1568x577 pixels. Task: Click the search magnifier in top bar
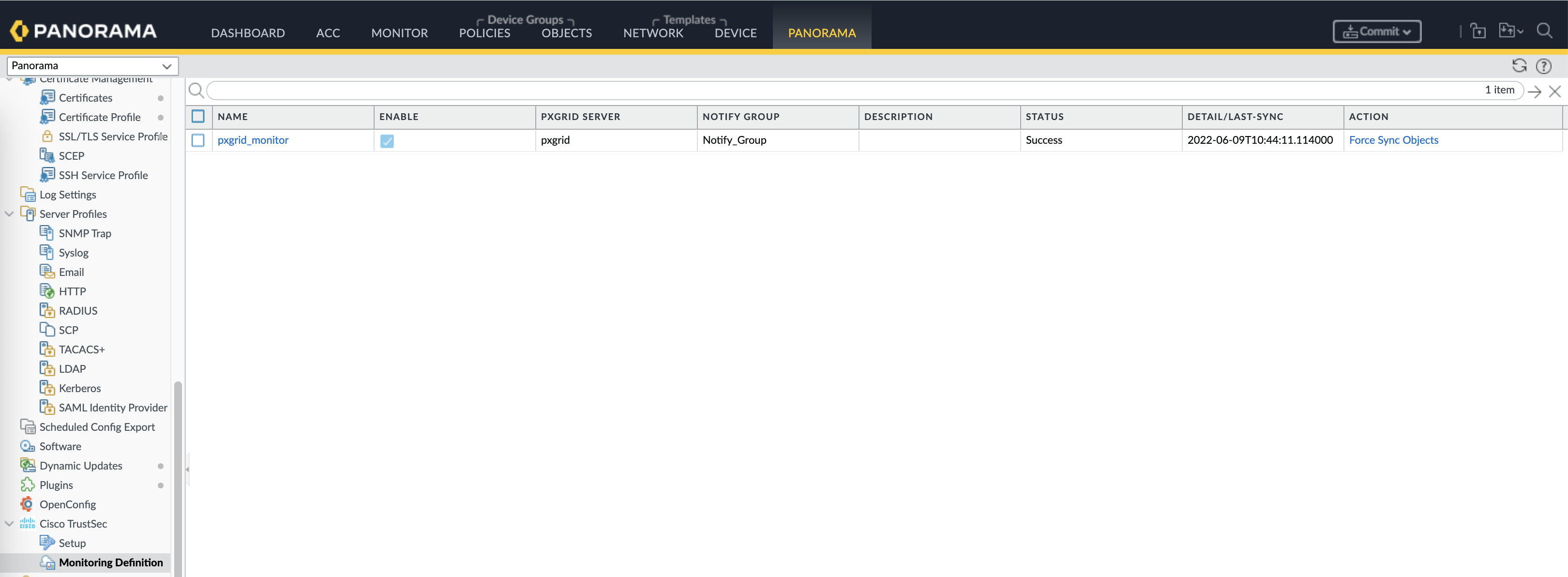pos(1544,30)
